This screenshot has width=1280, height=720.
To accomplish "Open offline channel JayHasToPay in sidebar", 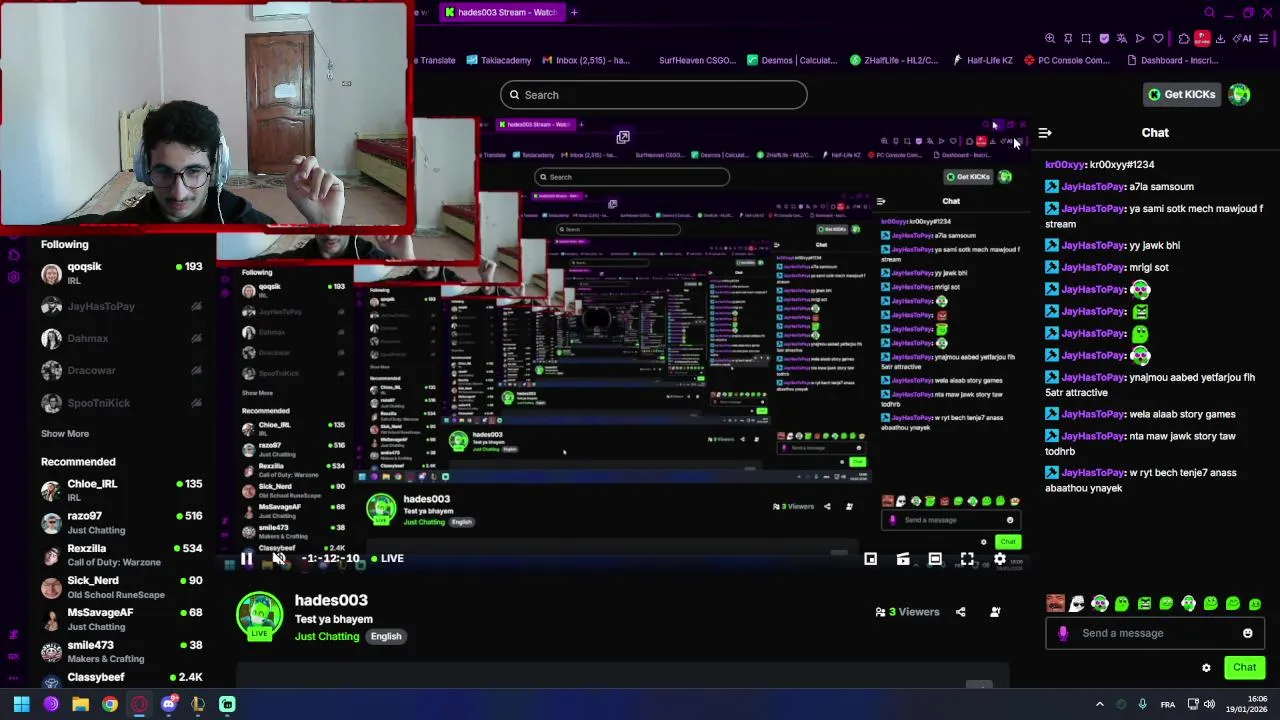I will pos(121,306).
